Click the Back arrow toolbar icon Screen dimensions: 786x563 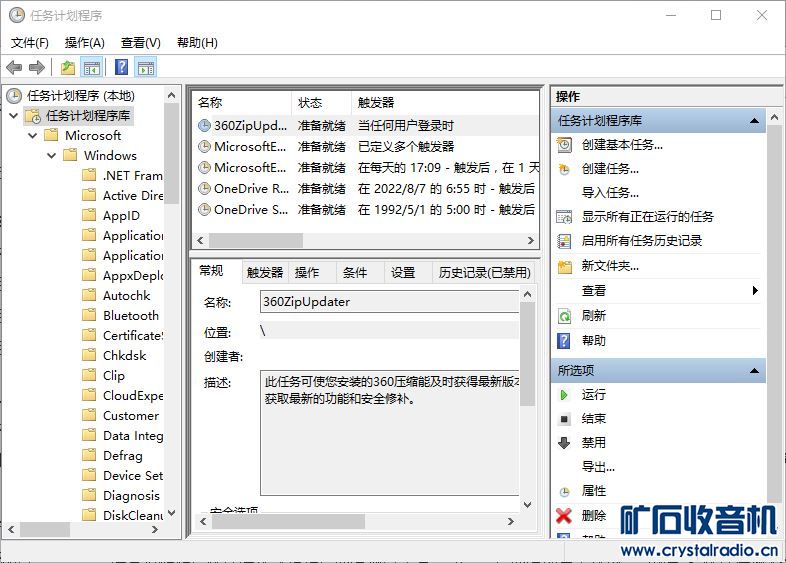pos(14,67)
